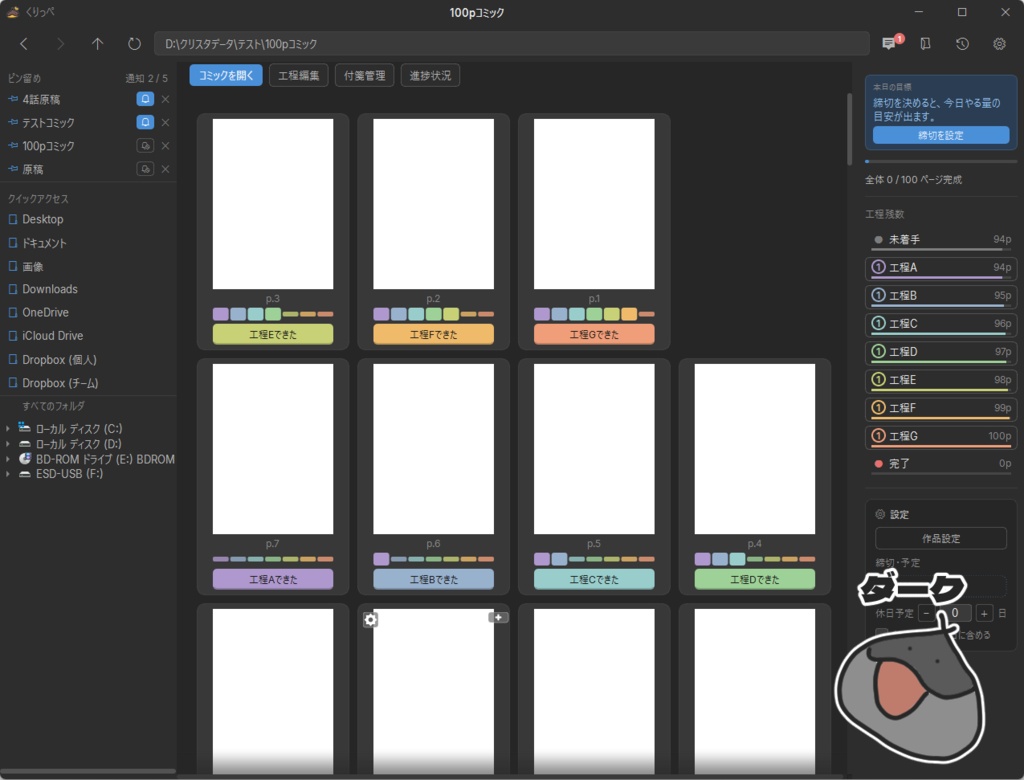Go up one folder with up arrow
The image size is (1024, 780).
pyautogui.click(x=97, y=44)
